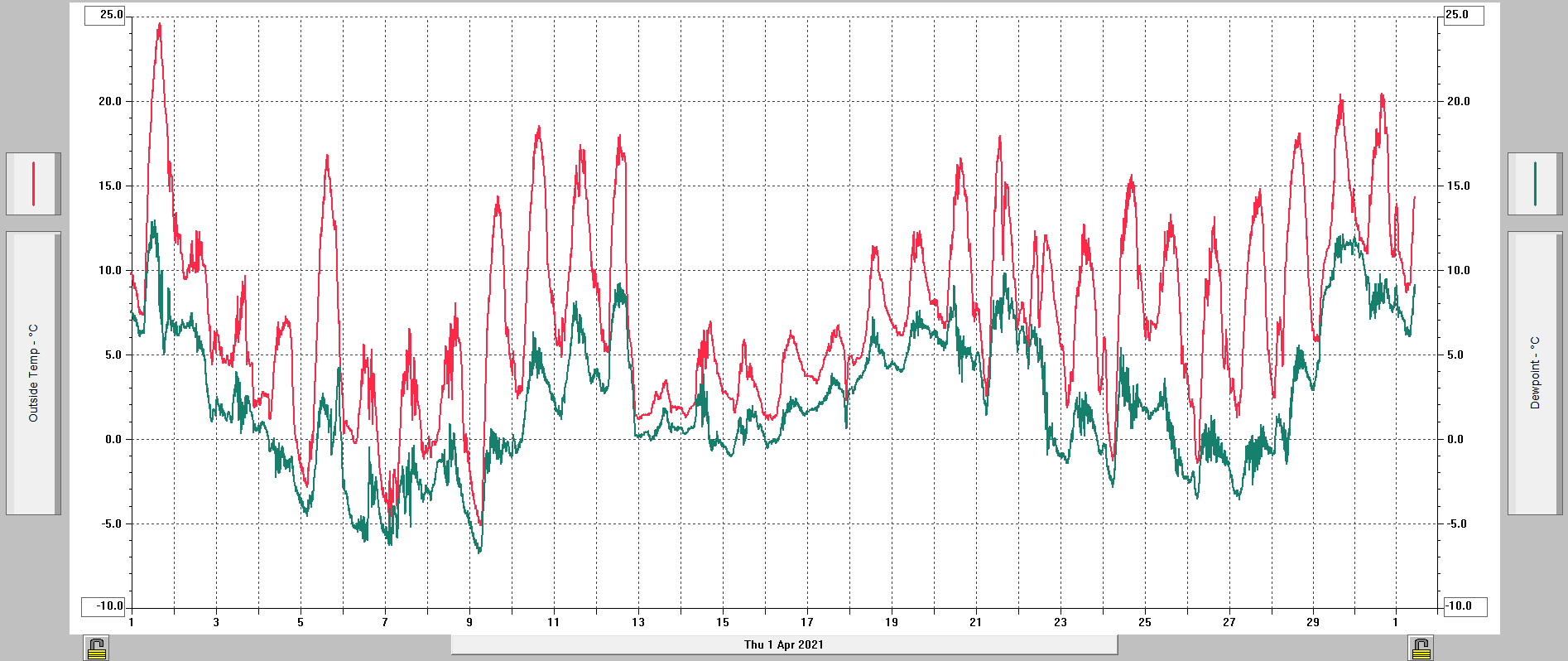Click the Outside Temp - °C axis button
Screen dimensions: 1568x661
tap(33, 373)
